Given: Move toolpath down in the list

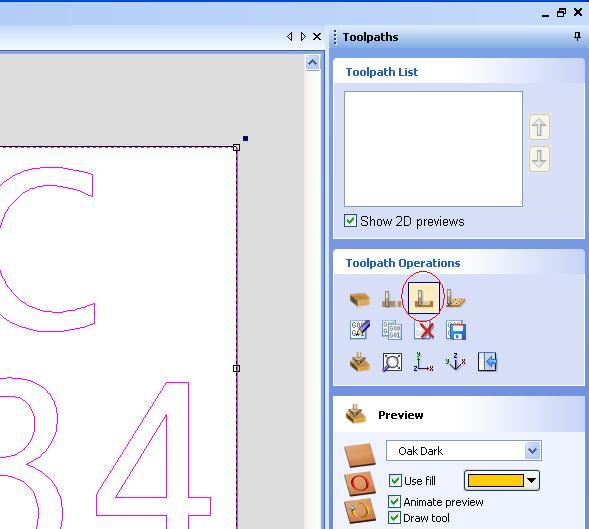Looking at the screenshot, I should (x=539, y=159).
